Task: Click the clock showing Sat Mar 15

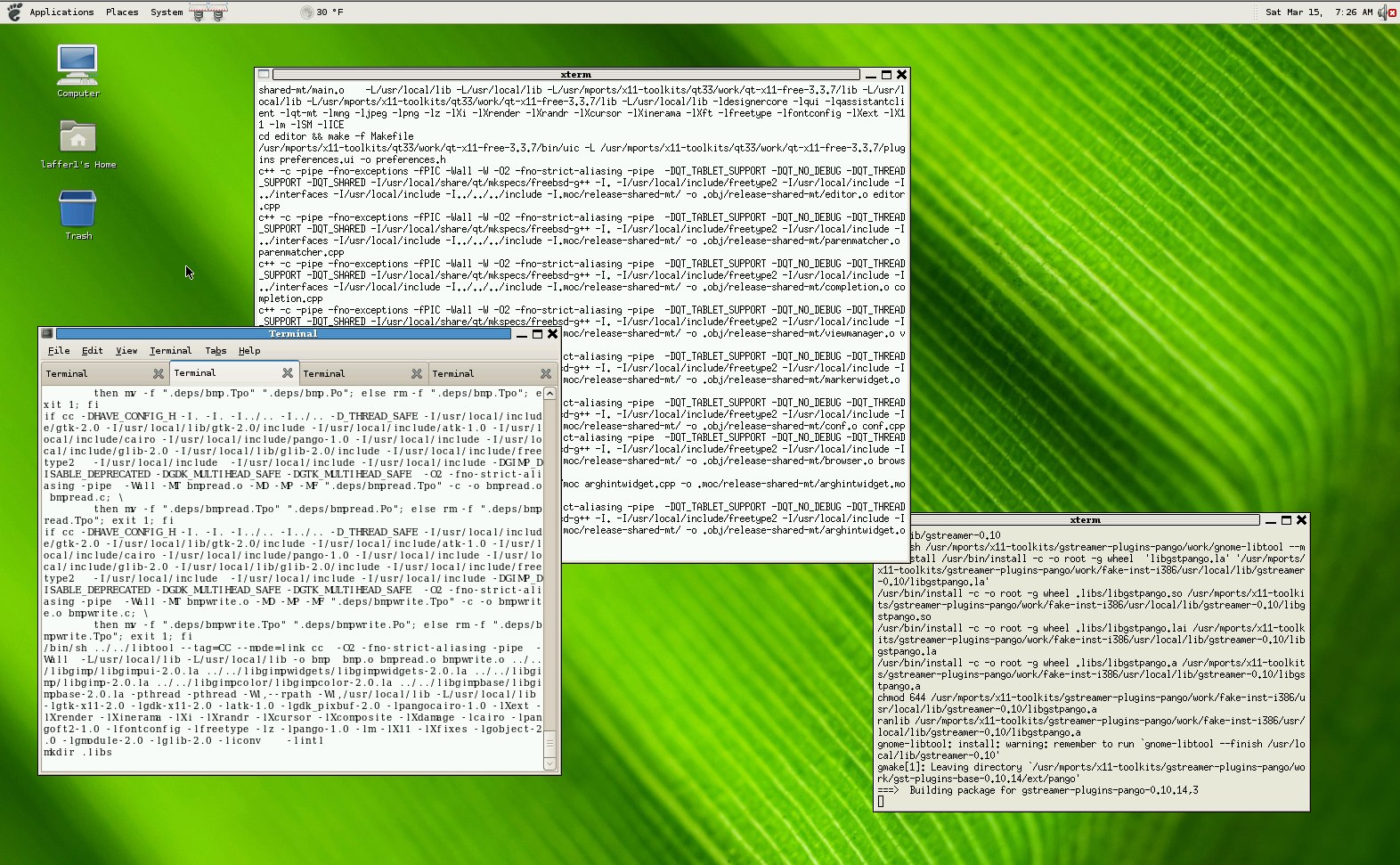Action: [1319, 12]
